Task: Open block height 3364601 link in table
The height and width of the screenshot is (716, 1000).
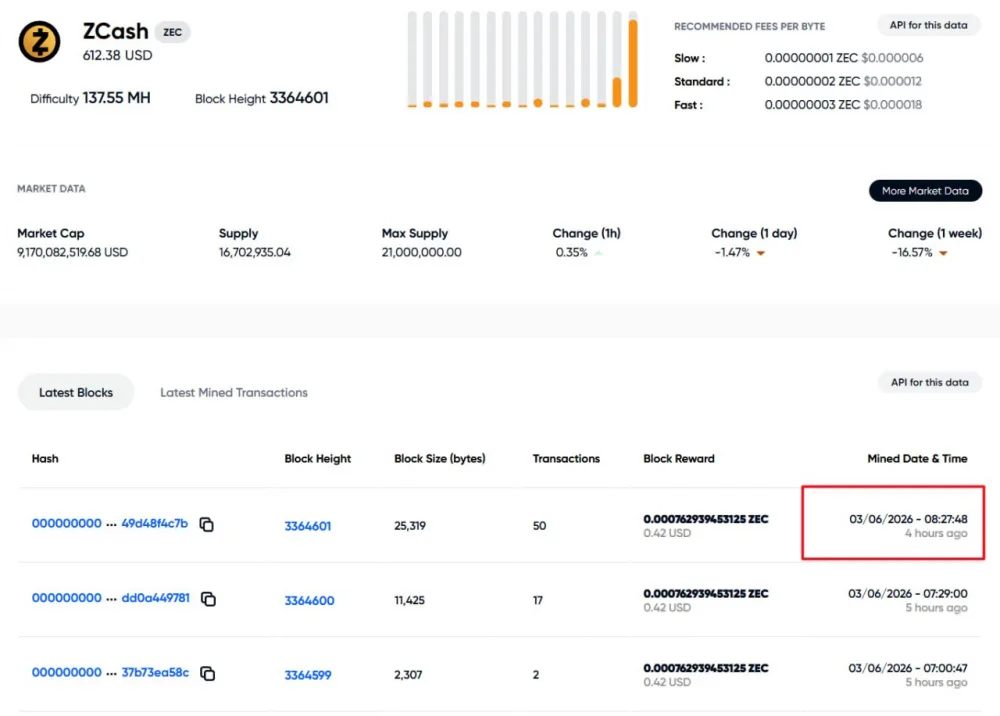Action: tap(307, 526)
